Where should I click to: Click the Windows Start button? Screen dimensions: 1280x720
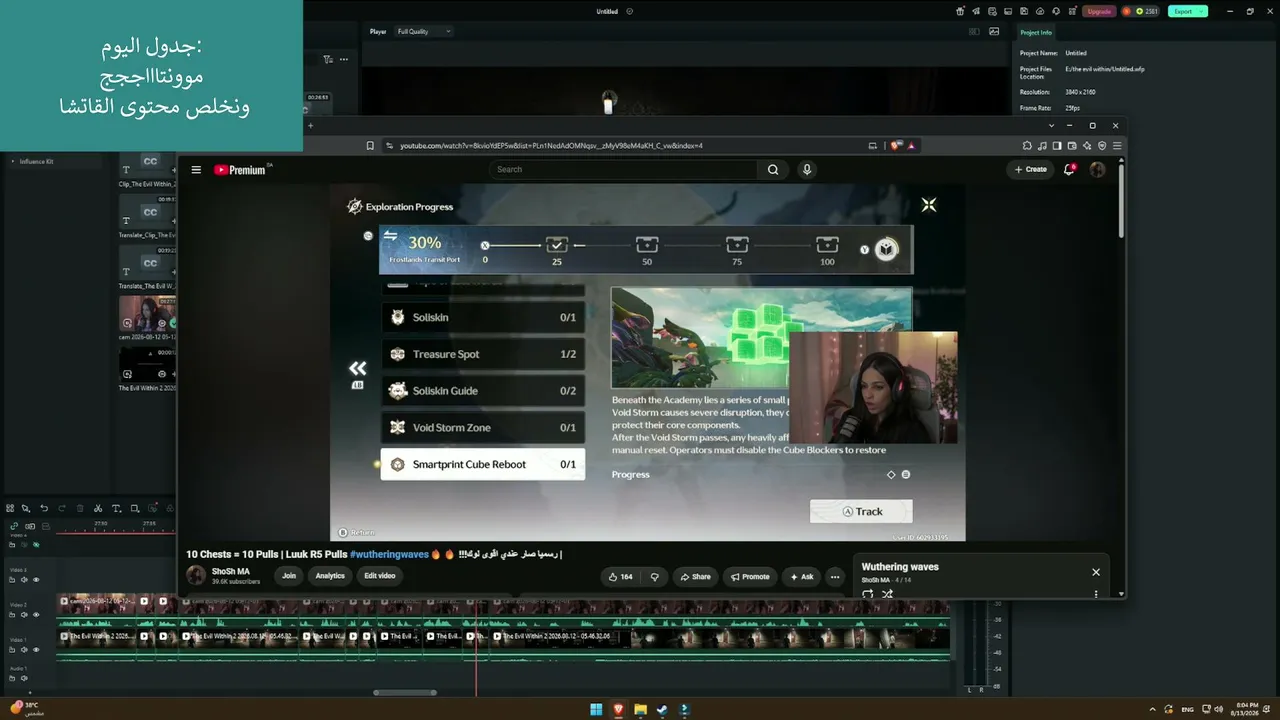tap(596, 710)
